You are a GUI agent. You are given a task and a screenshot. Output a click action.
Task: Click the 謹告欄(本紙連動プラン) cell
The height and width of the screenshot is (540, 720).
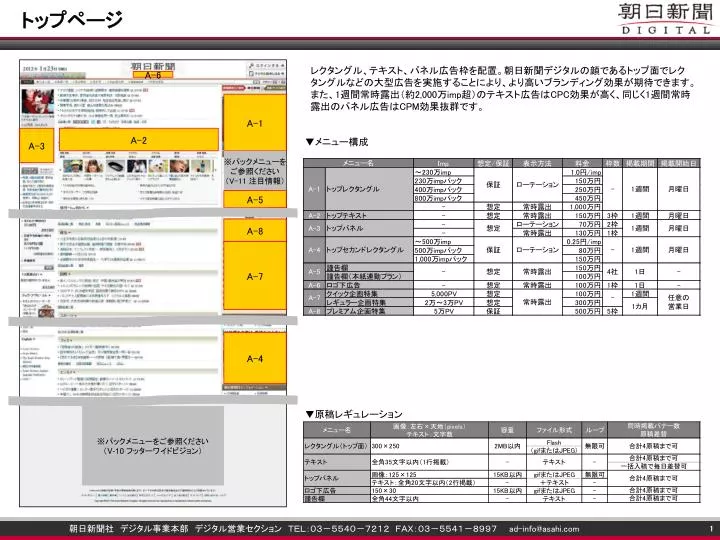tap(369, 276)
